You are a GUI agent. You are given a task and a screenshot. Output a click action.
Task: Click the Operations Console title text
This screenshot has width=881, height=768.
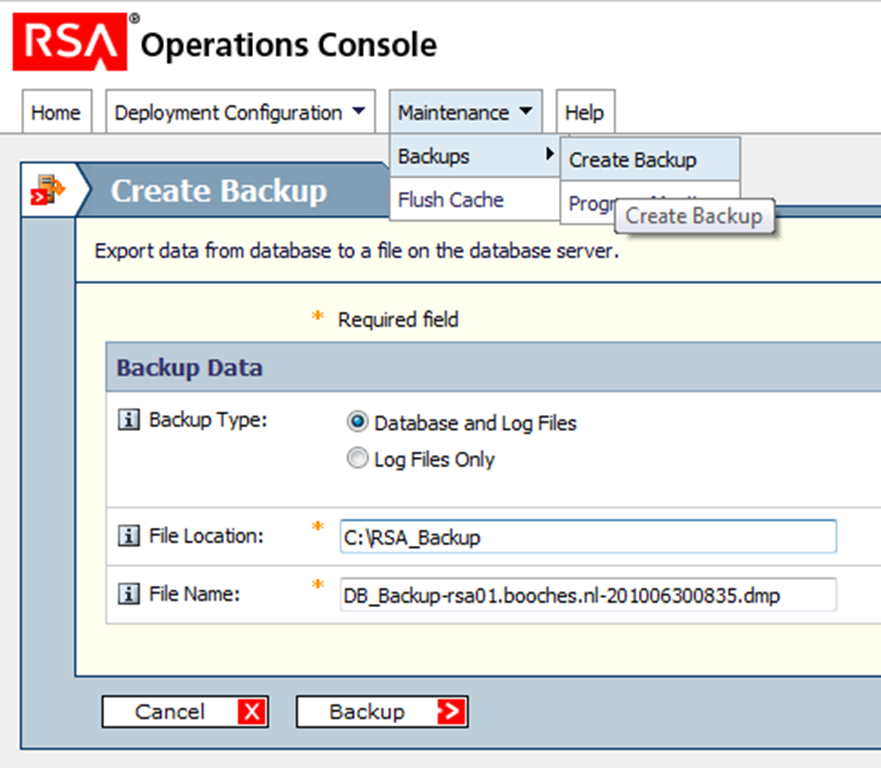288,45
